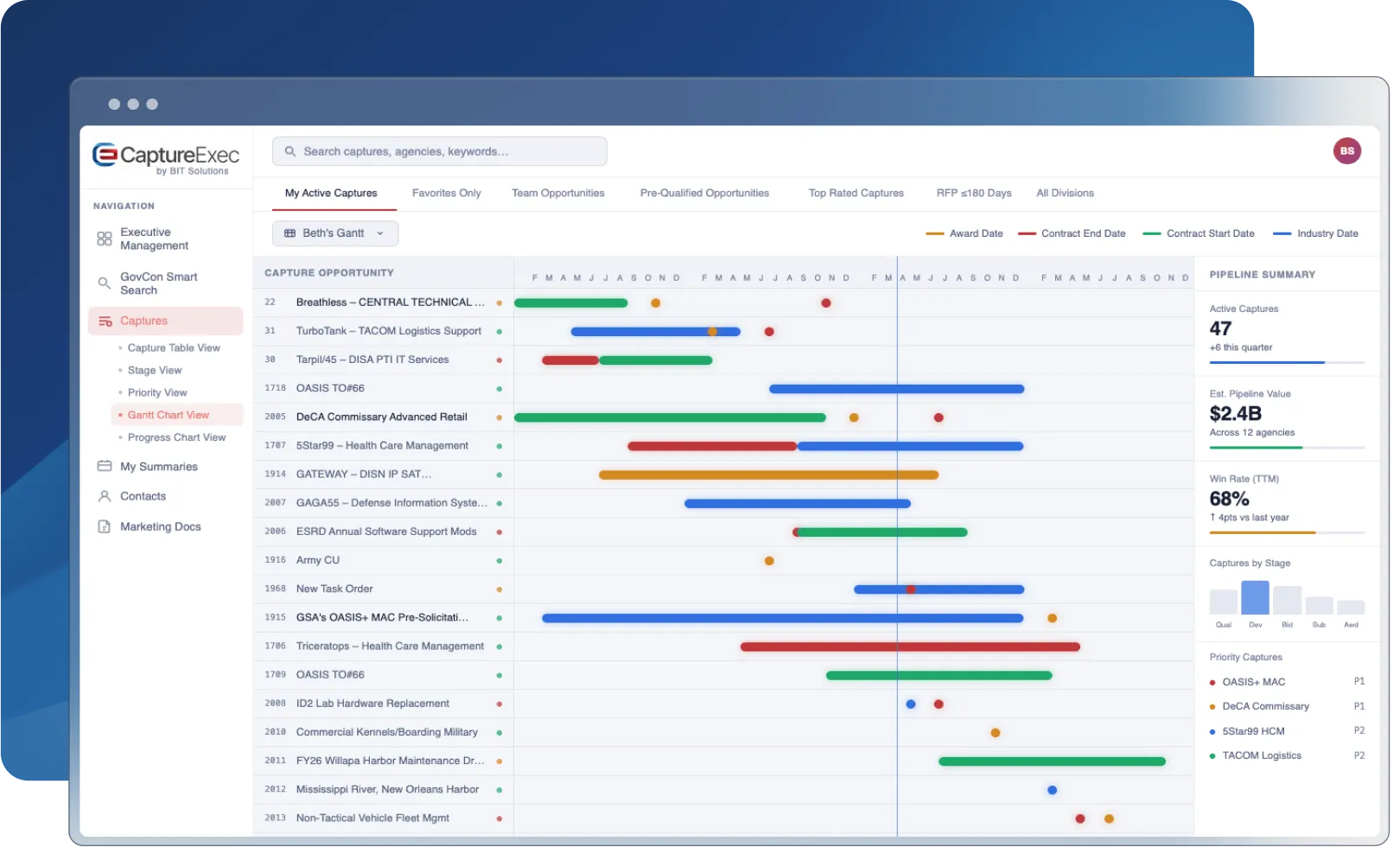Click the 47 active captures value
The width and height of the screenshot is (1400, 860).
point(1220,329)
